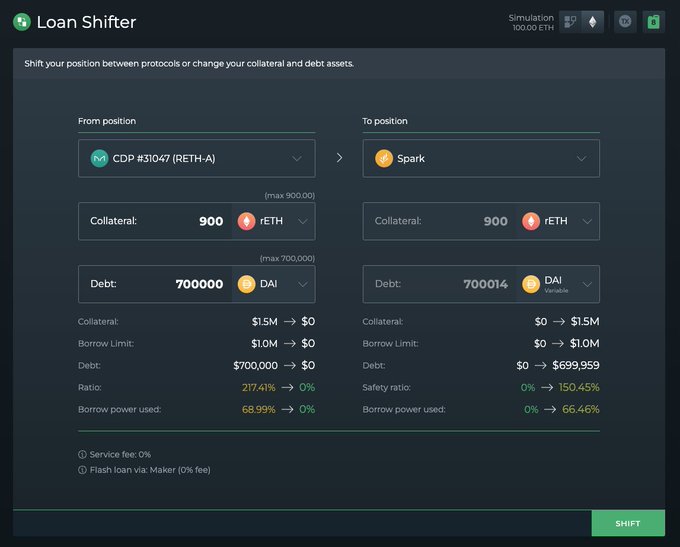Viewport: 680px width, 547px height.
Task: Click the Service fee: 0% text
Action: pyautogui.click(x=120, y=455)
